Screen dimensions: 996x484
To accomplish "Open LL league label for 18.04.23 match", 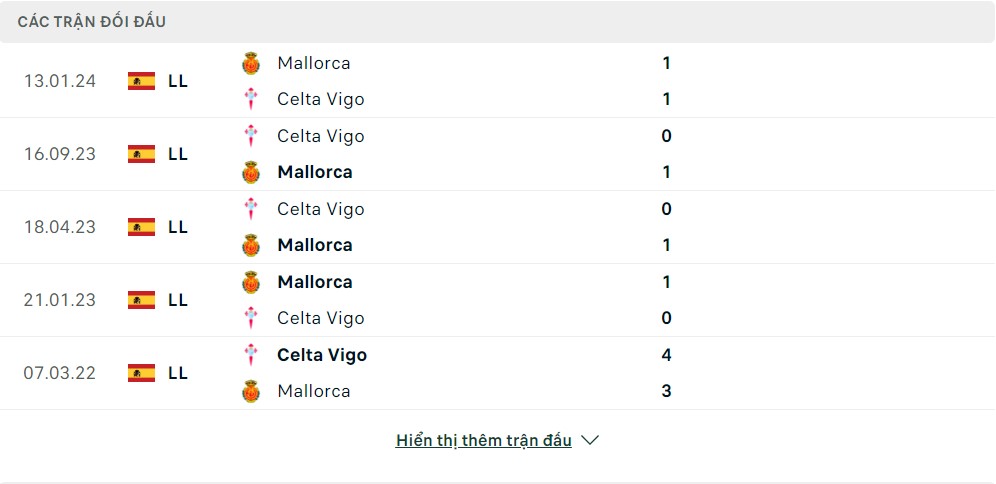I will 178,227.
